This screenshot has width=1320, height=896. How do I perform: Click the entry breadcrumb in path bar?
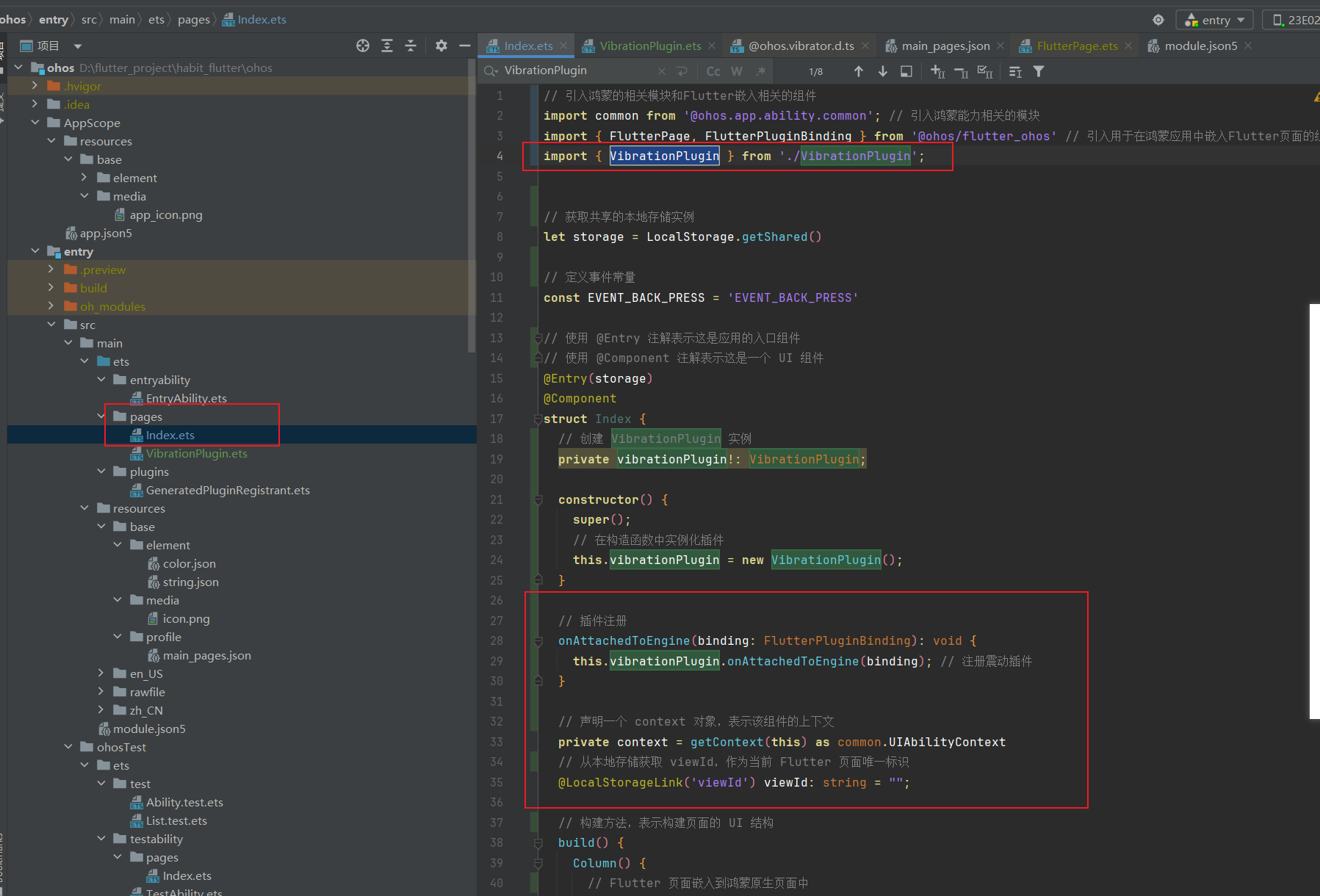click(54, 20)
